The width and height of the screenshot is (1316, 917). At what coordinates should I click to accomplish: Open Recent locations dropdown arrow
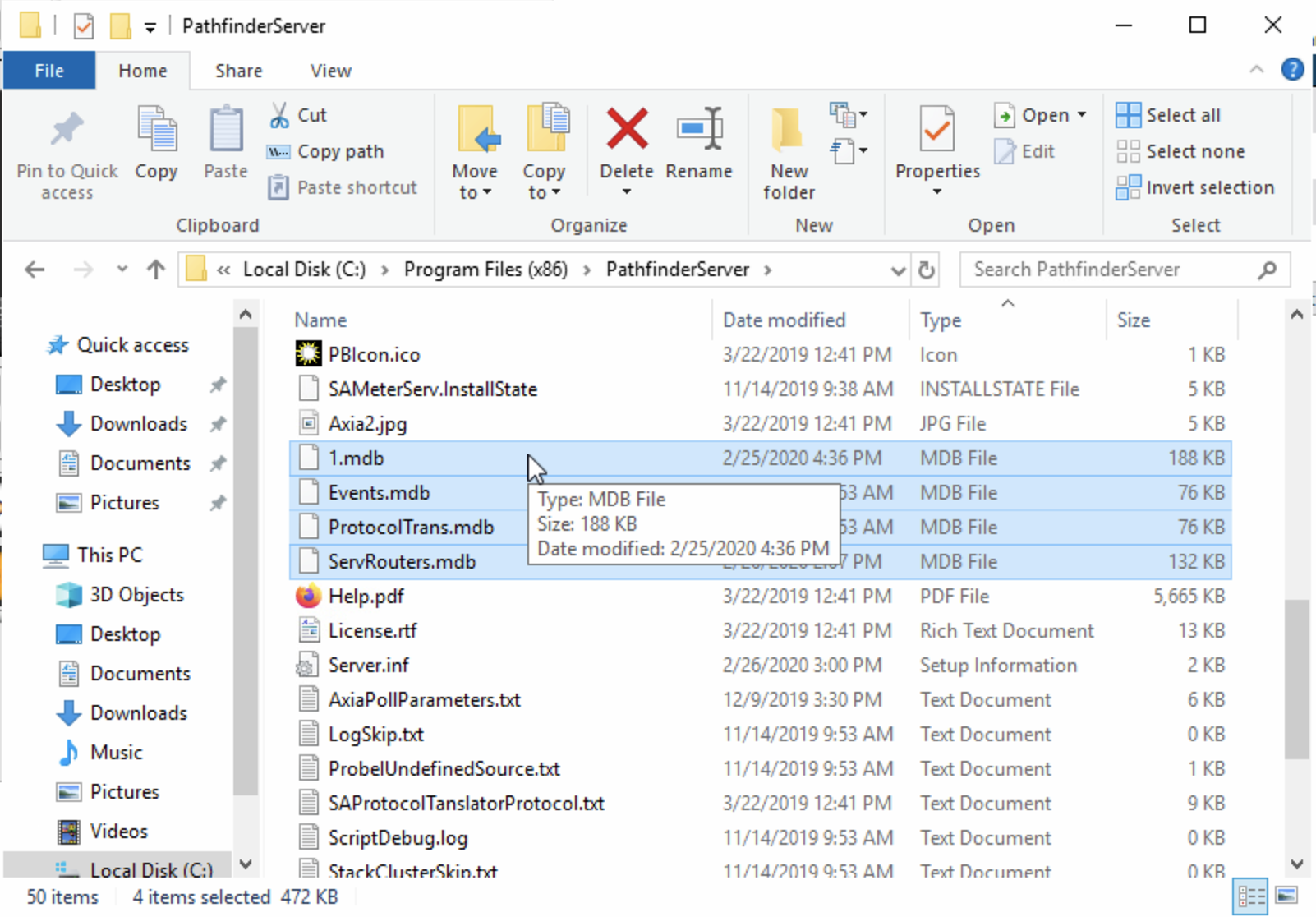tap(122, 270)
